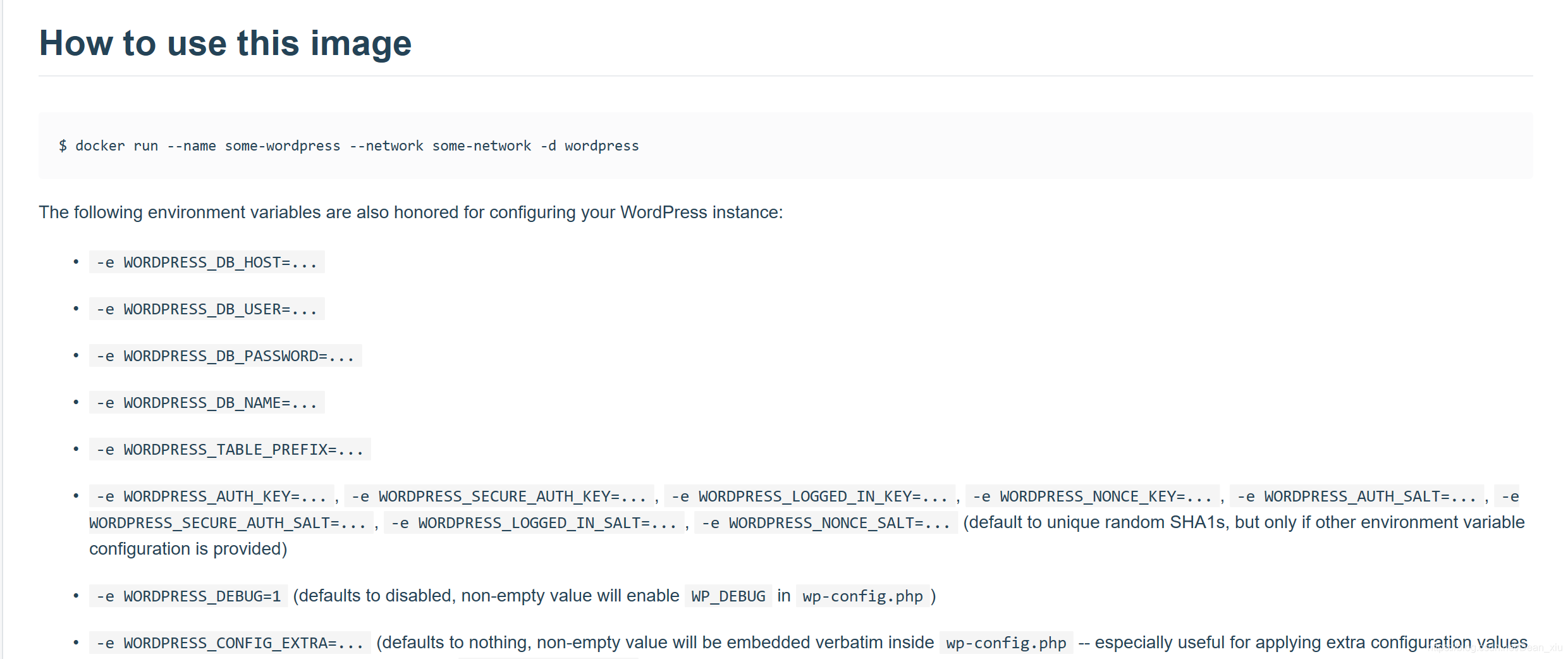The width and height of the screenshot is (1568, 659).
Task: Click the -e WORDPRESS_AUTH_SALT=... code snippet
Action: [1357, 496]
